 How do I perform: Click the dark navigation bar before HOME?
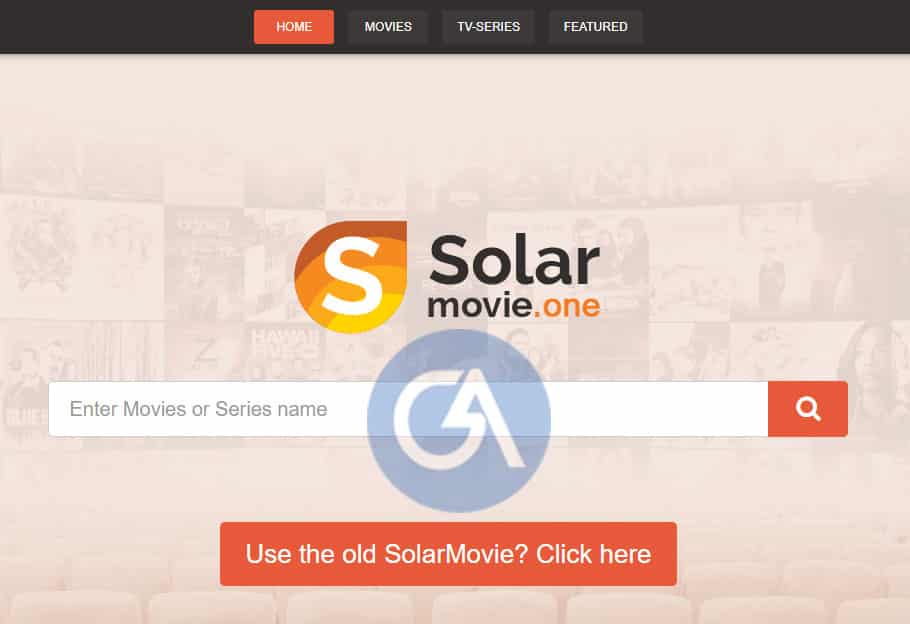pos(127,27)
